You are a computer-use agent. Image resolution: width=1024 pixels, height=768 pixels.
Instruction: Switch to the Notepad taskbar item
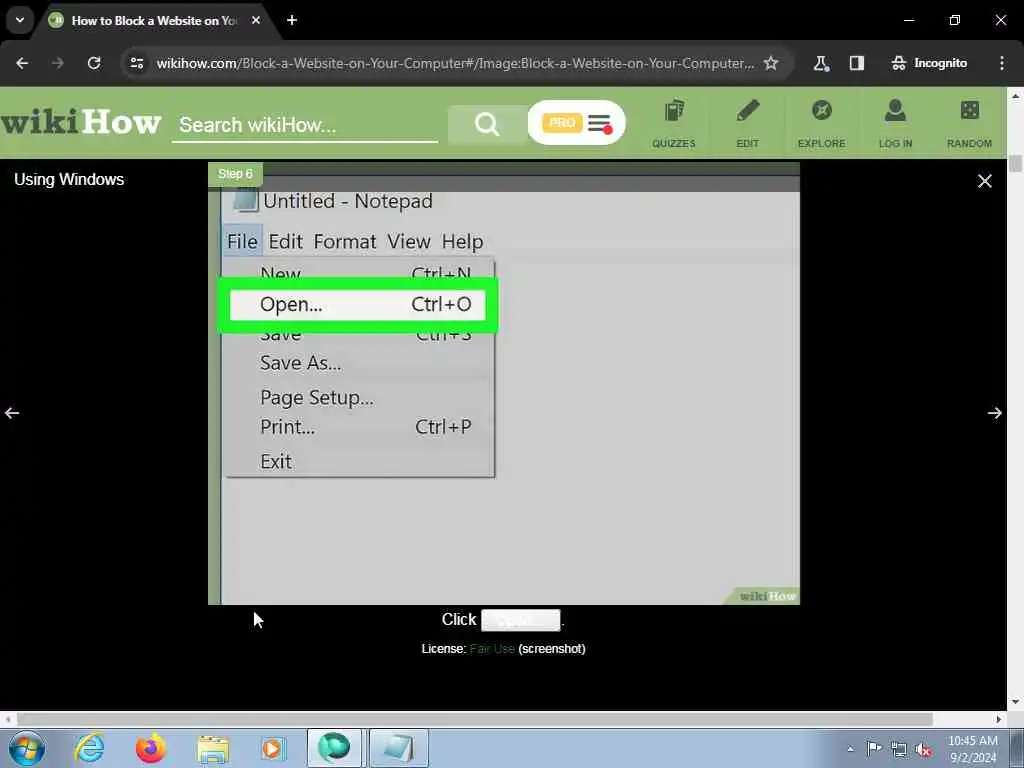(399, 748)
